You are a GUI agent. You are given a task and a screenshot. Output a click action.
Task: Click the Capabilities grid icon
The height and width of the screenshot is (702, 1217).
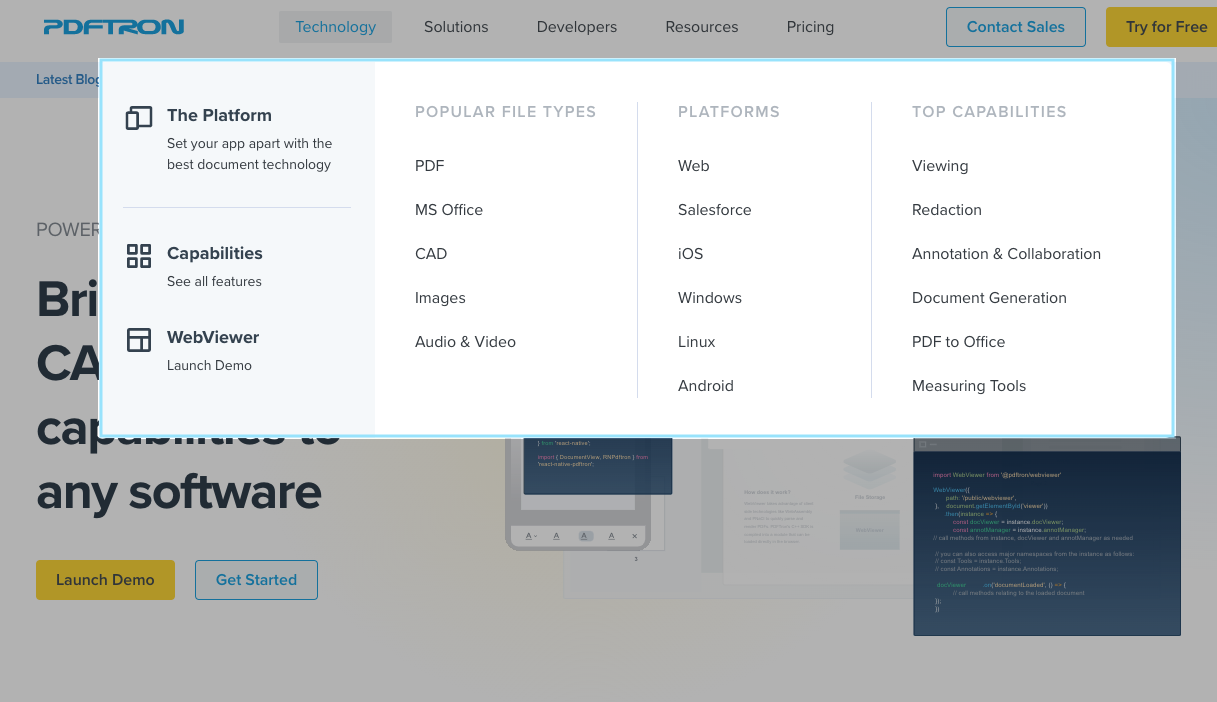pos(139,256)
